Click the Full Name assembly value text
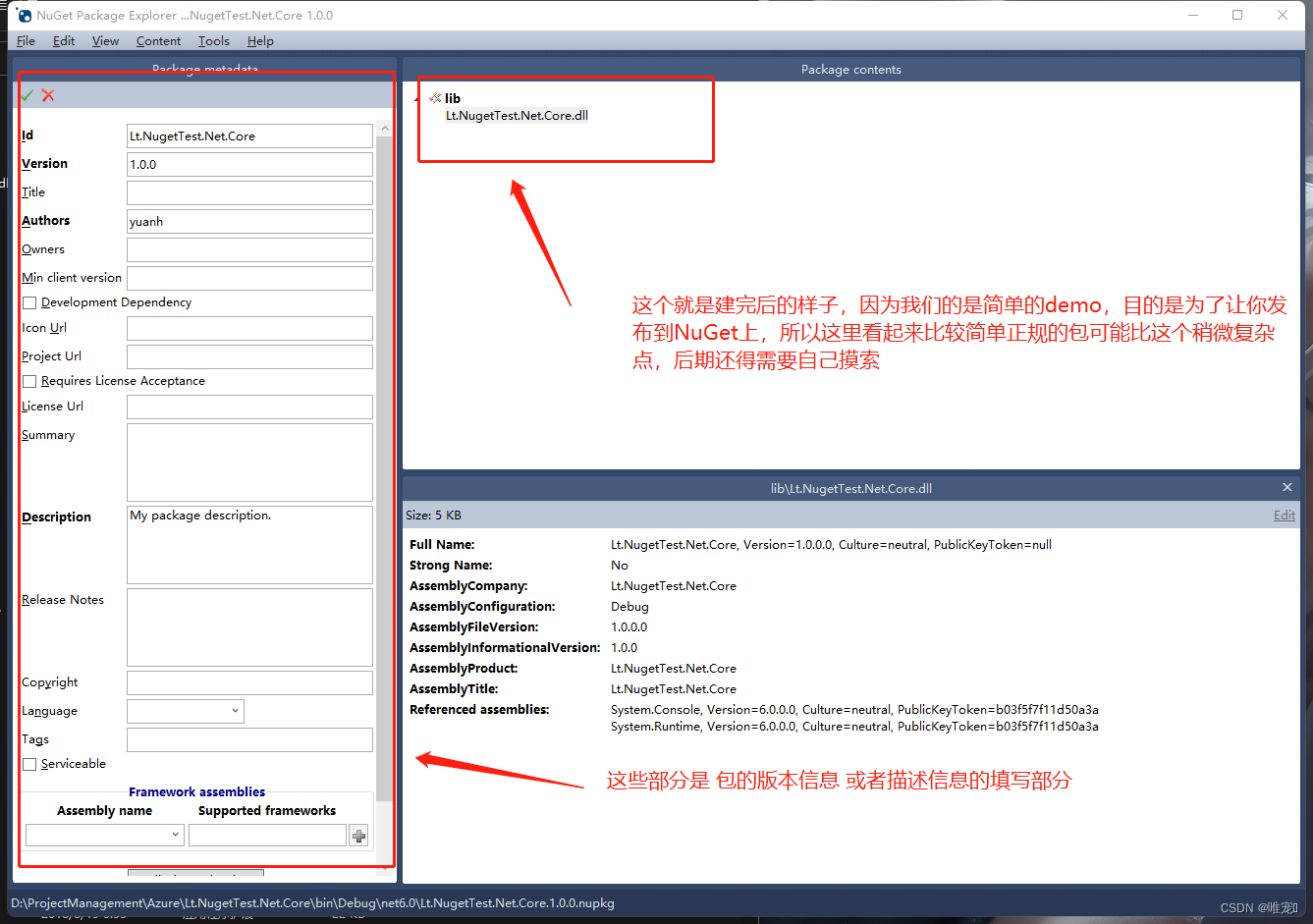 (831, 545)
